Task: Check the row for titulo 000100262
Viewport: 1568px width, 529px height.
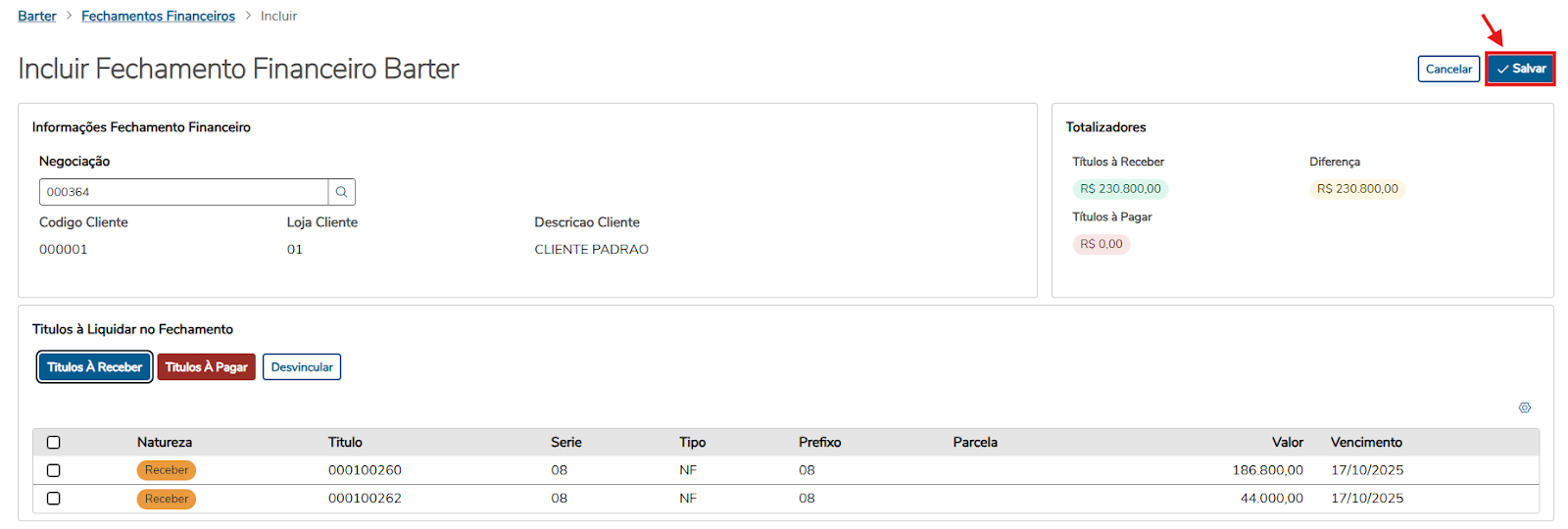Action: click(54, 499)
